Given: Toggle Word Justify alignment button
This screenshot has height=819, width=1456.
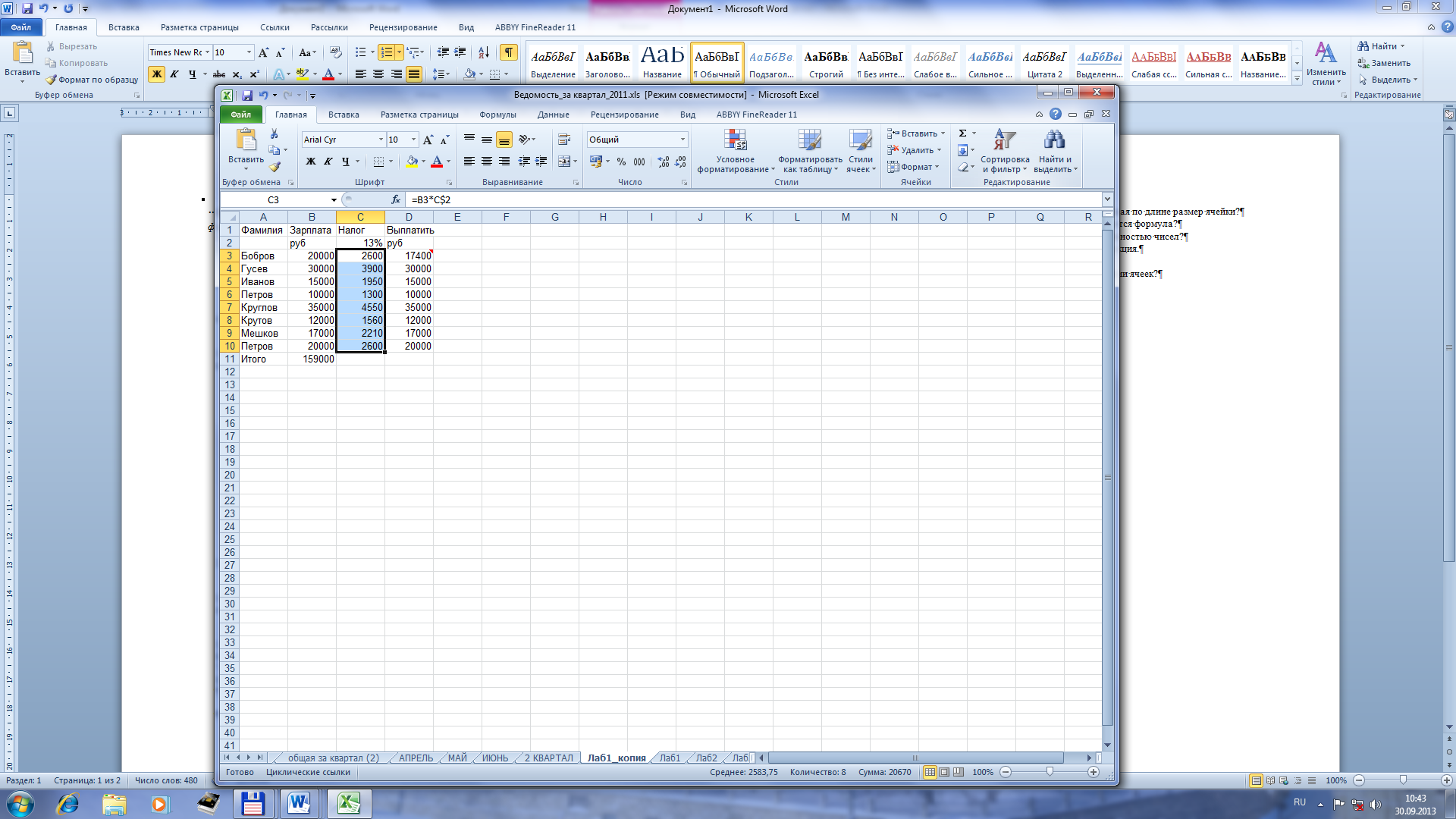Looking at the screenshot, I should 414,74.
